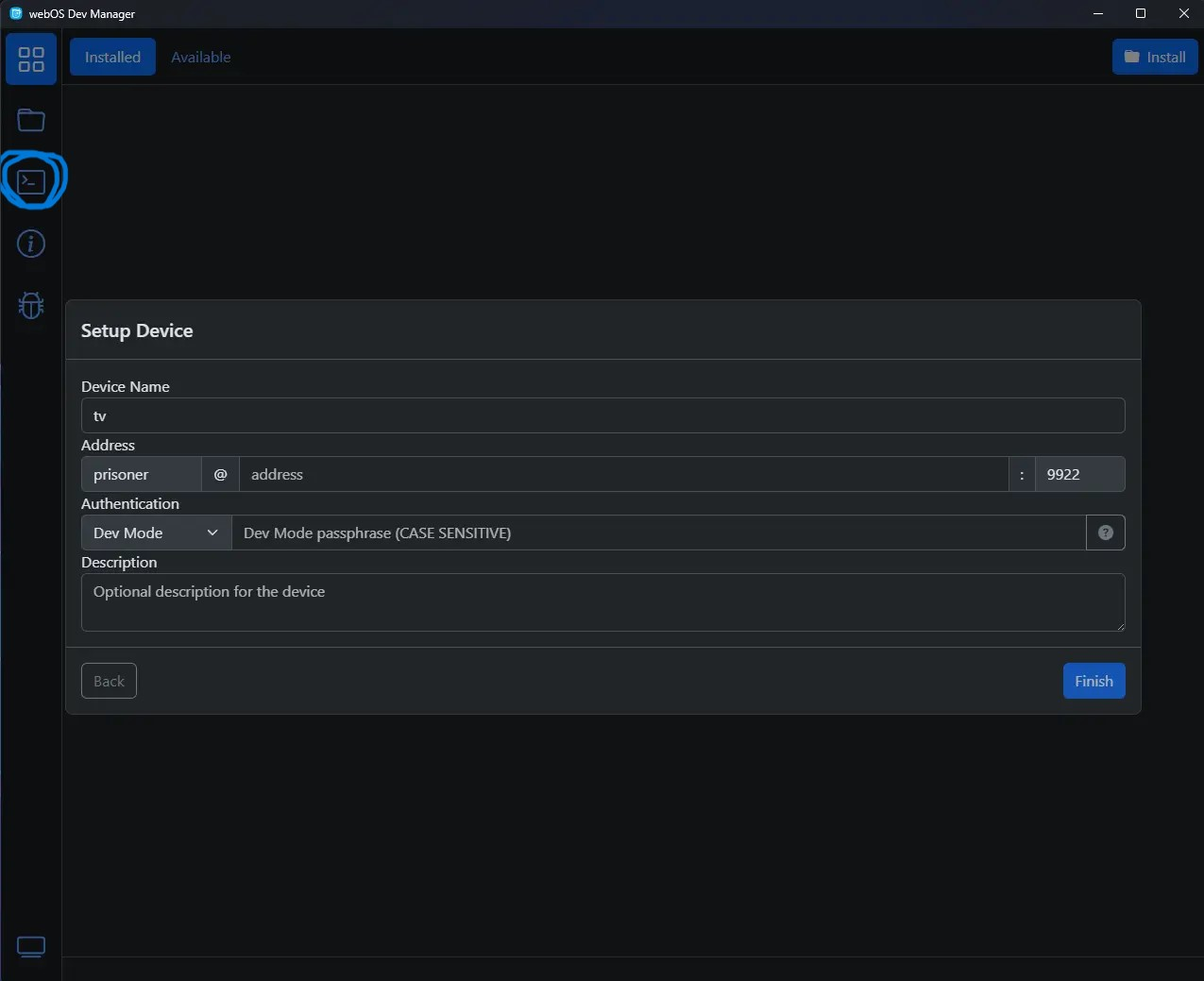Minimize the webOS Dev Manager window
1204x981 pixels.
(x=1098, y=13)
